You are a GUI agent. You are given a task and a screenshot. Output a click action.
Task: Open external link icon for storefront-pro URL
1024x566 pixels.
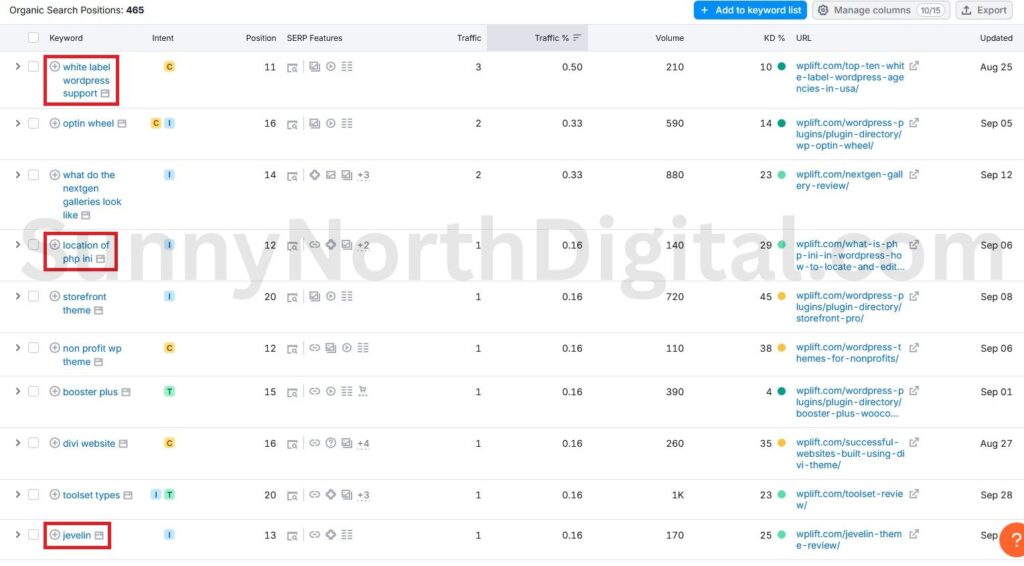(914, 296)
